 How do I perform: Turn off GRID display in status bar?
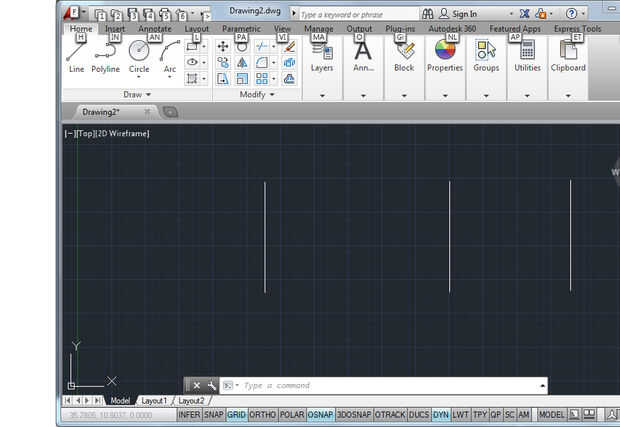236,415
